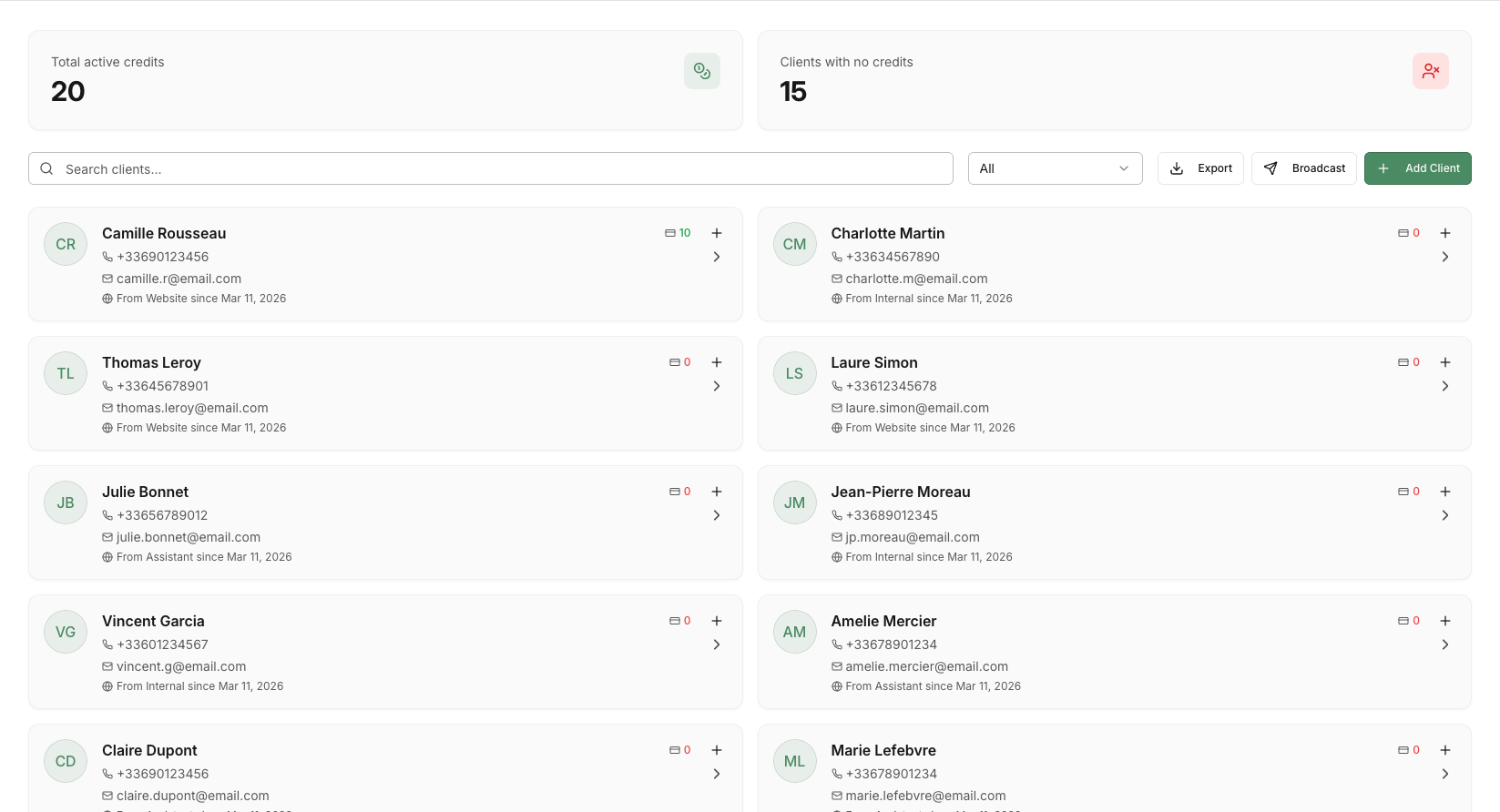Click plus icon on Camille Rousseau card
Viewport: 1500px width, 812px height.
(x=717, y=233)
